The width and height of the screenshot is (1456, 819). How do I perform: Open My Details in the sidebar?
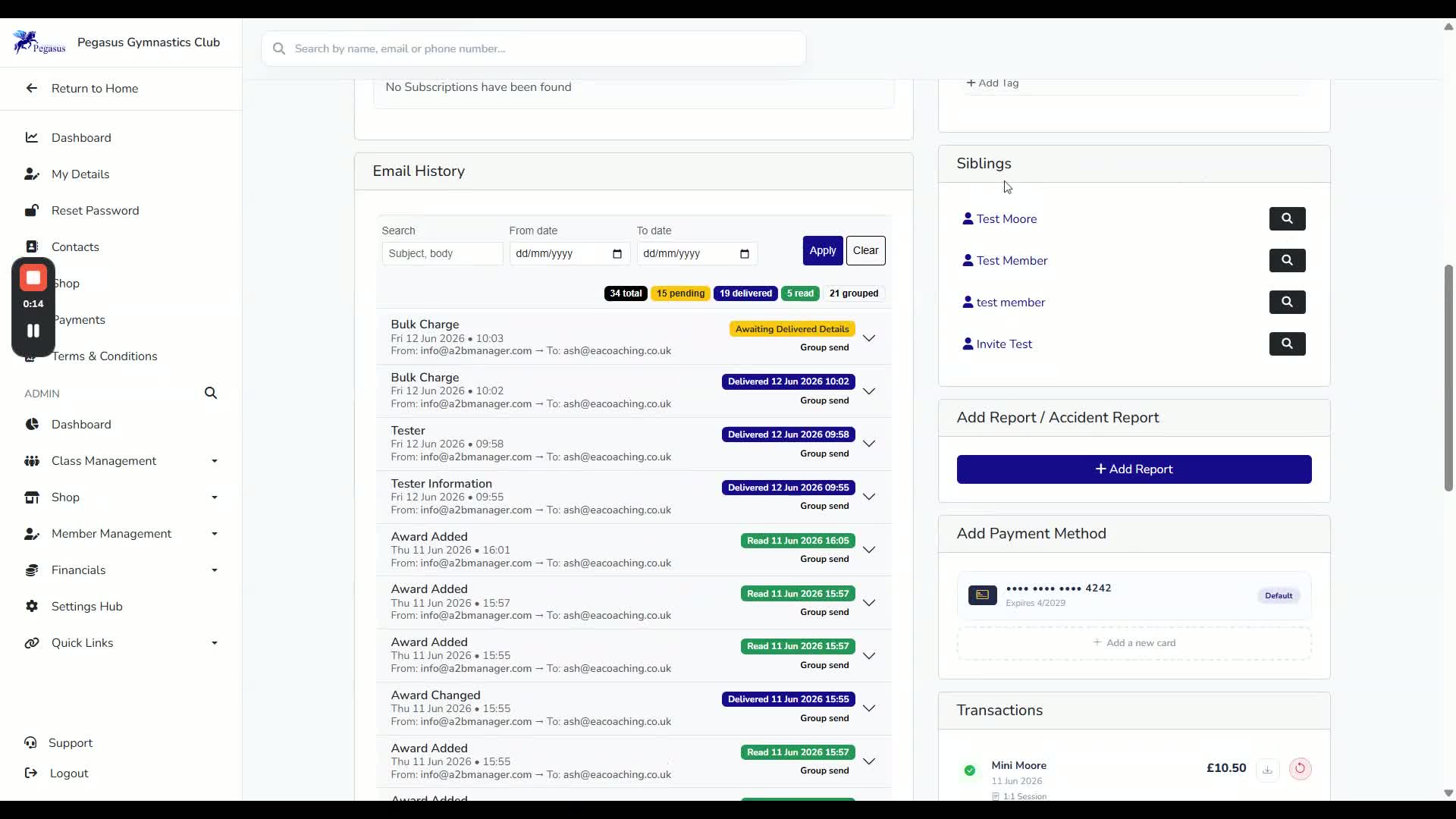pos(80,174)
